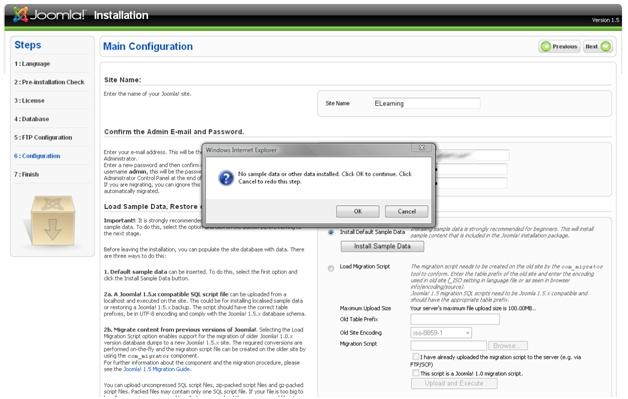628x399 pixels.
Task: Proceed with the Next button
Action: click(x=598, y=46)
